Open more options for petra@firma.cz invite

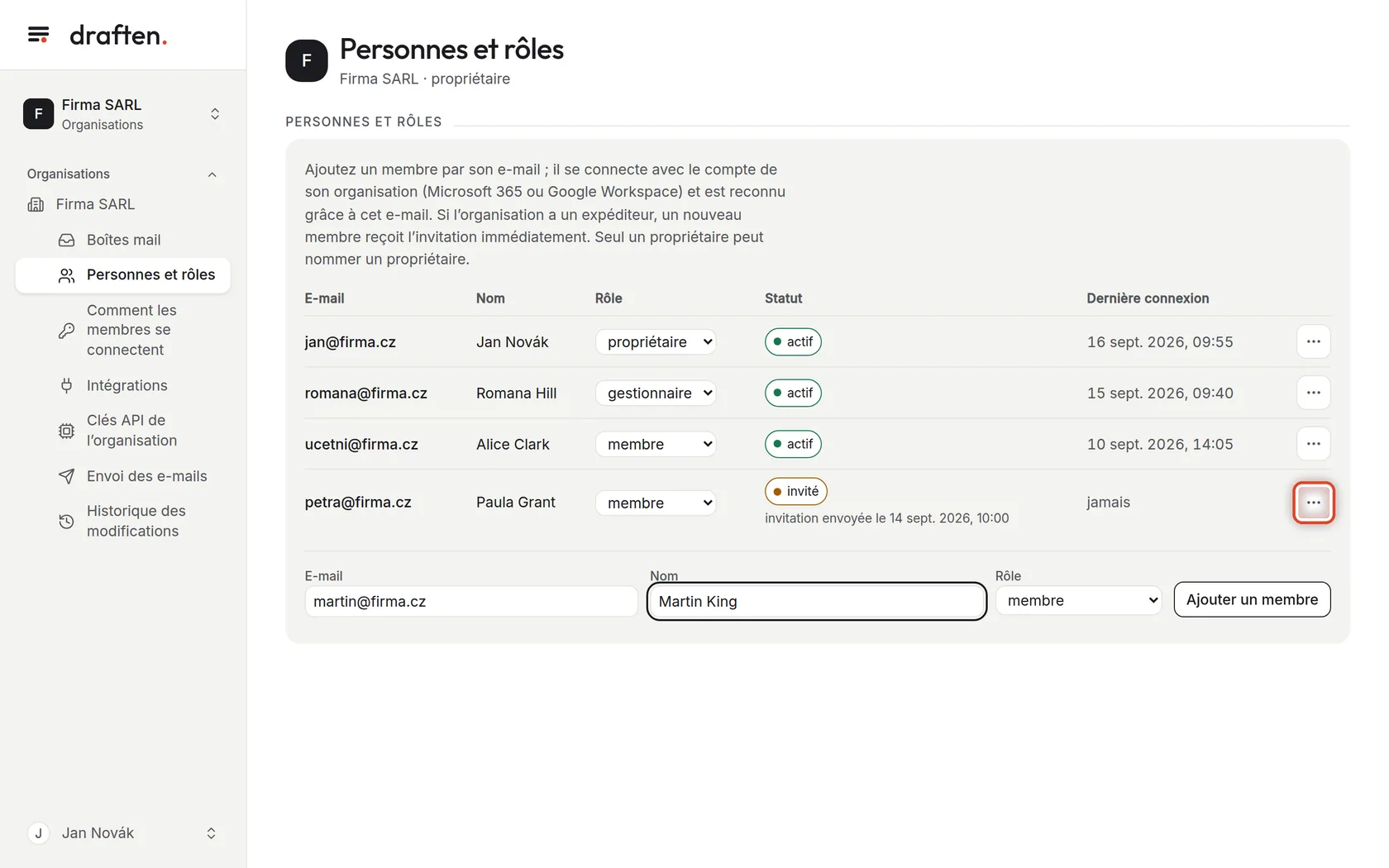pos(1313,503)
